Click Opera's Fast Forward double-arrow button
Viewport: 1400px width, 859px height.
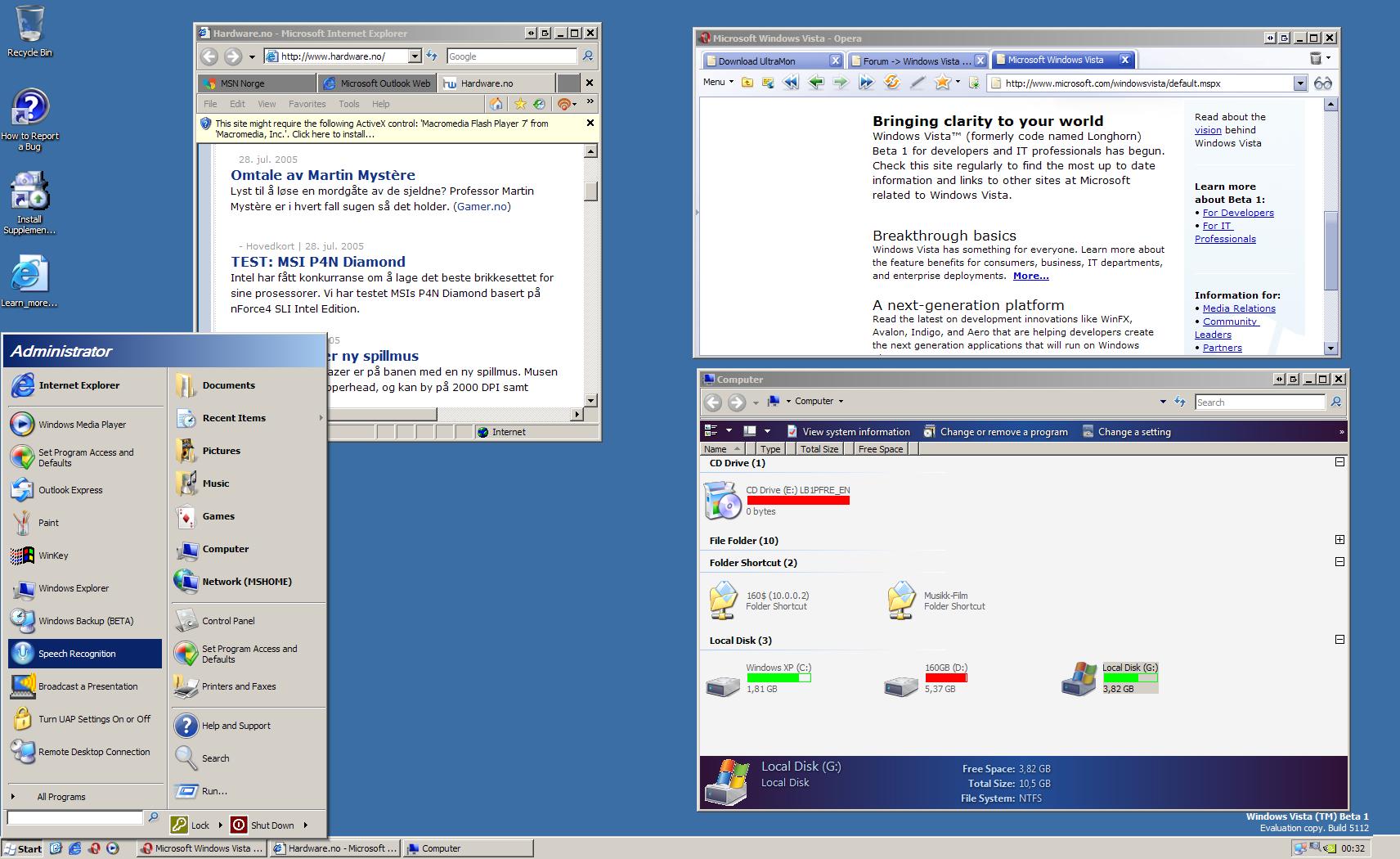click(x=866, y=82)
